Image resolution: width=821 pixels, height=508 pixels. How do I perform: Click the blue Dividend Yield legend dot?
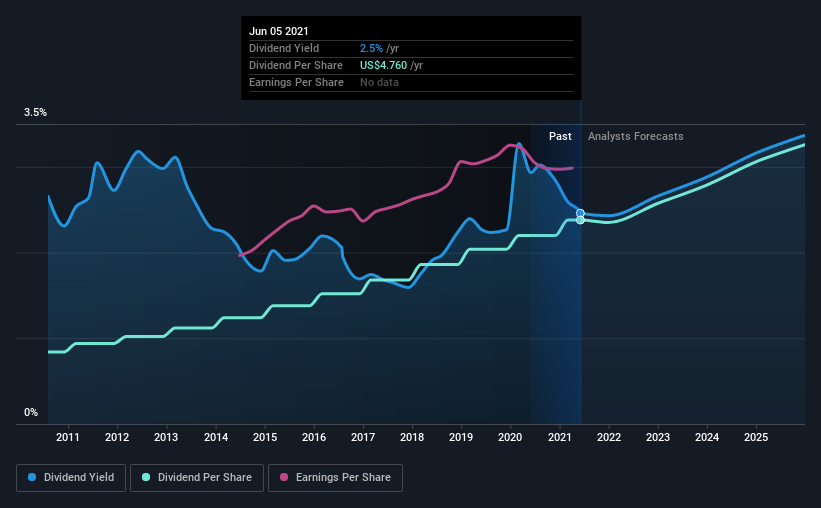32,477
